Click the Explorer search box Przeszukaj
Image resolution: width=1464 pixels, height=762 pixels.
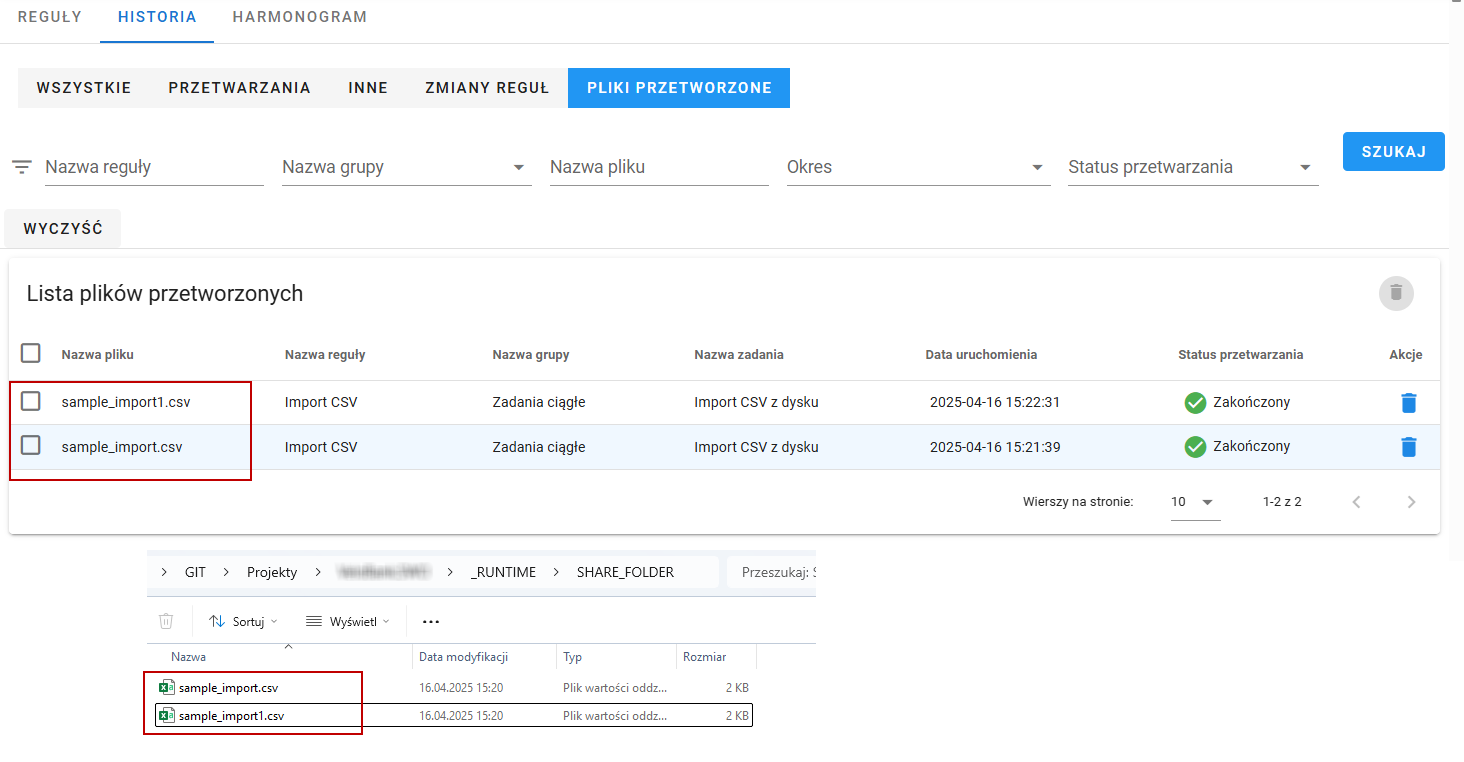pos(771,572)
